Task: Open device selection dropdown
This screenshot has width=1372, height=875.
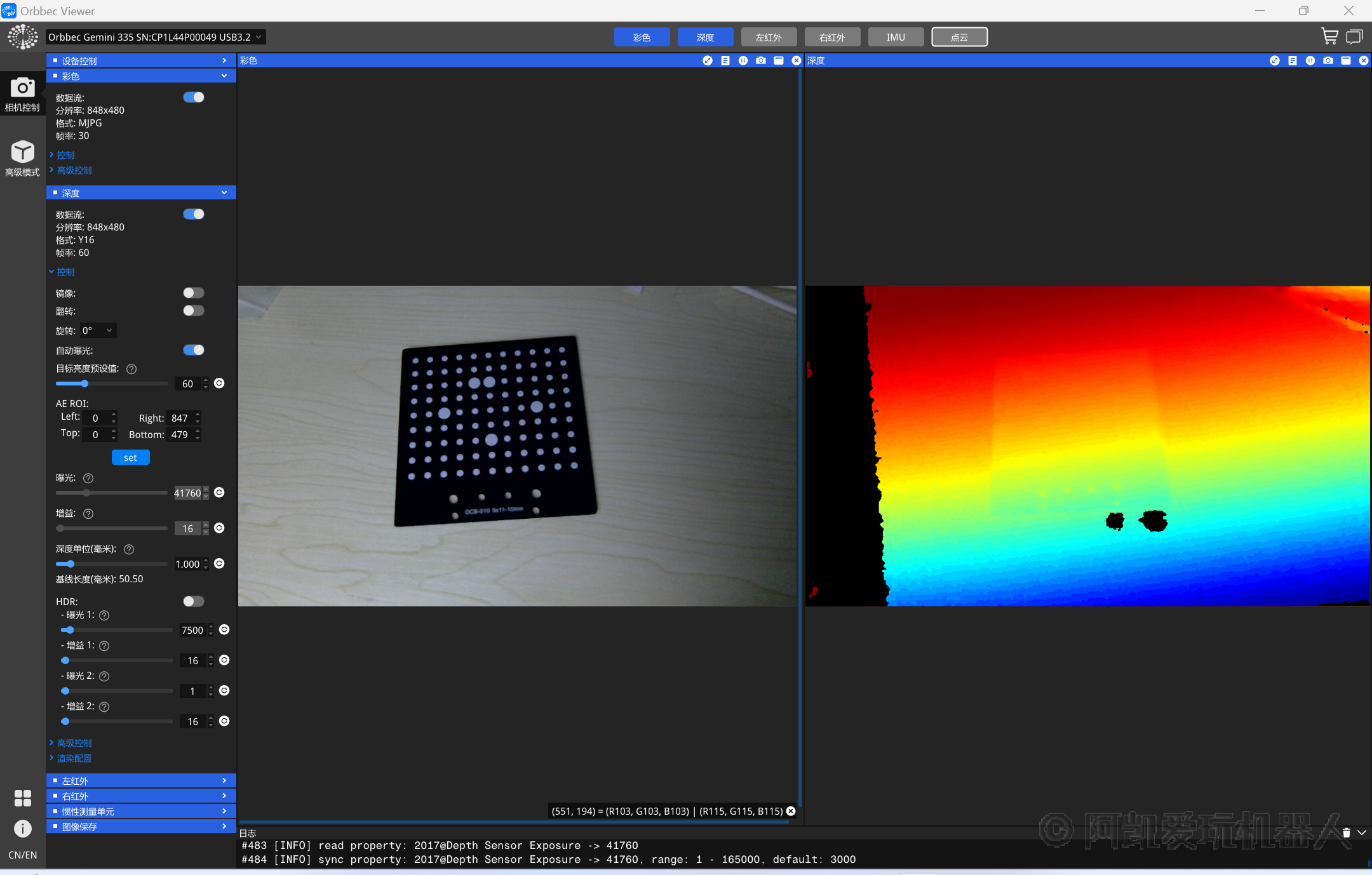Action: pos(156,37)
